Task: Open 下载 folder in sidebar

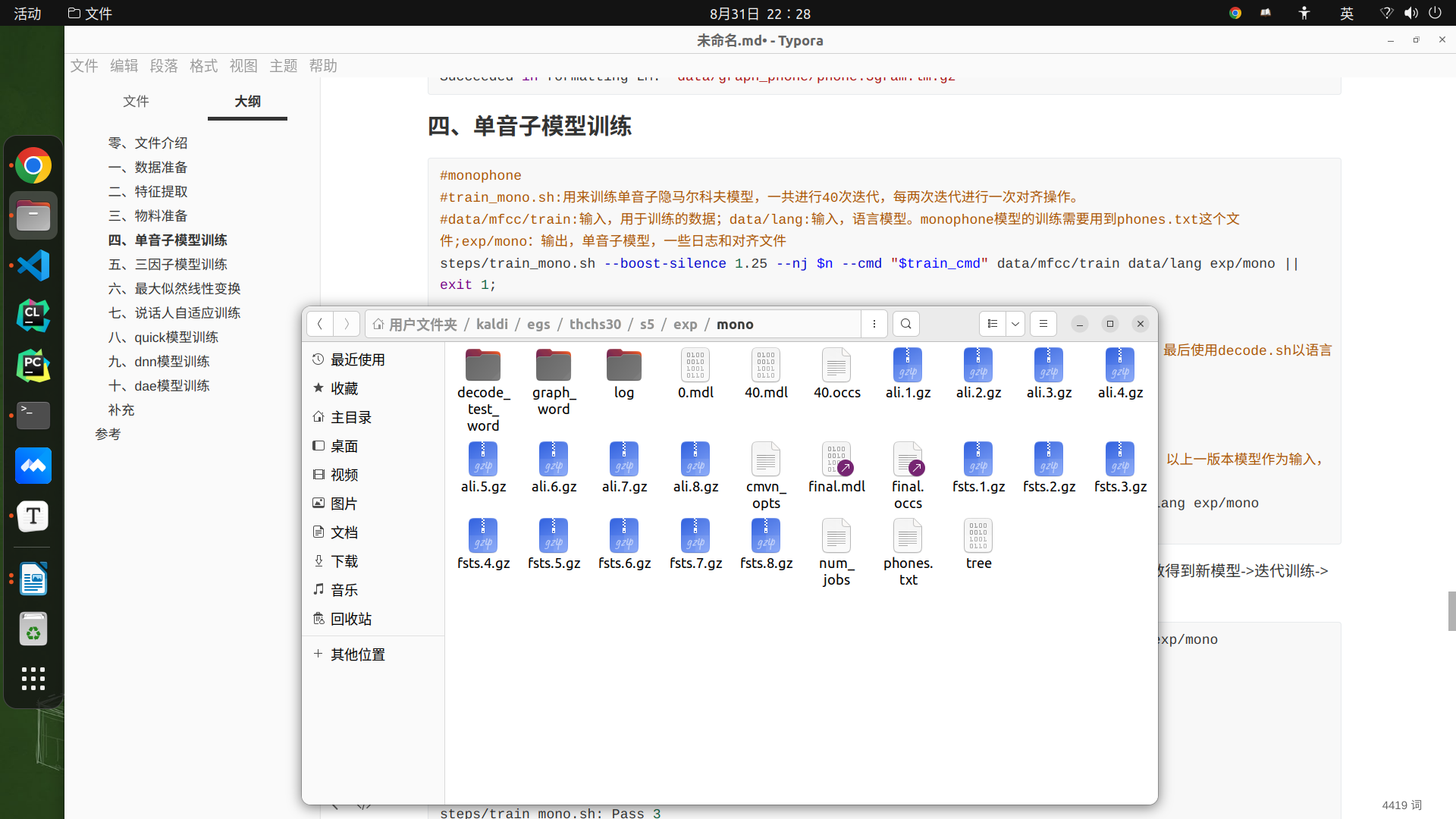Action: [x=372, y=561]
